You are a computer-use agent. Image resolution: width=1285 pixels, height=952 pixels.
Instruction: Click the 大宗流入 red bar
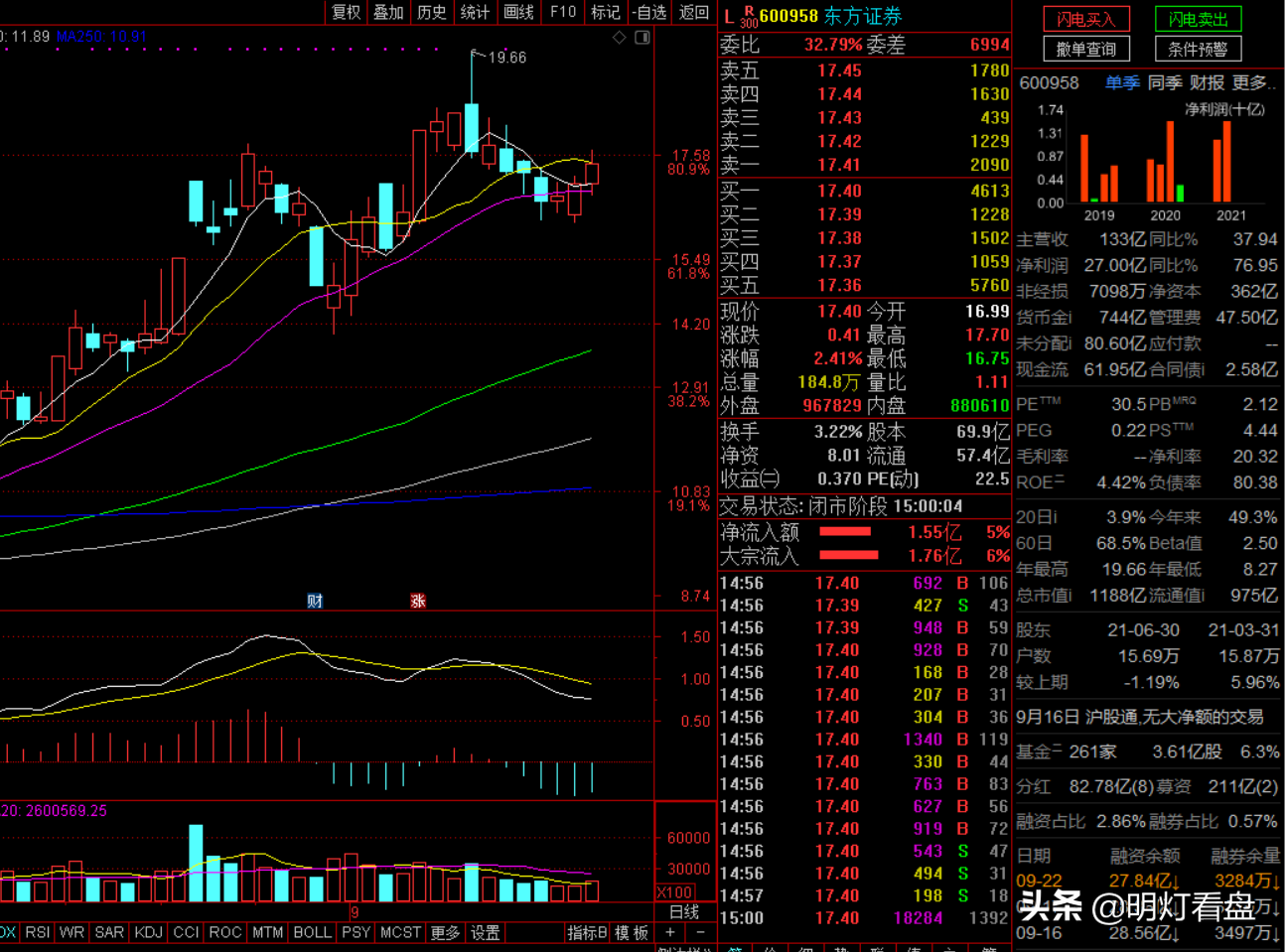[849, 556]
